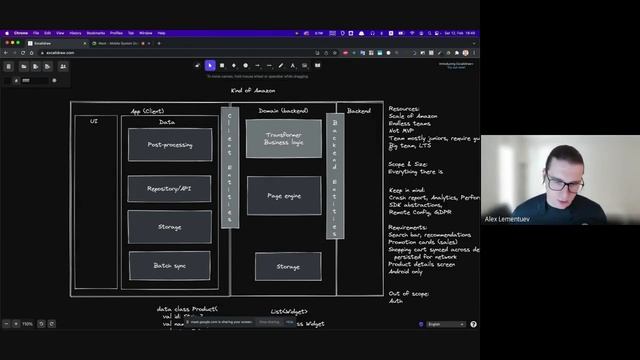Open Live collaboration people icon
640x360 pixels.
(63, 67)
